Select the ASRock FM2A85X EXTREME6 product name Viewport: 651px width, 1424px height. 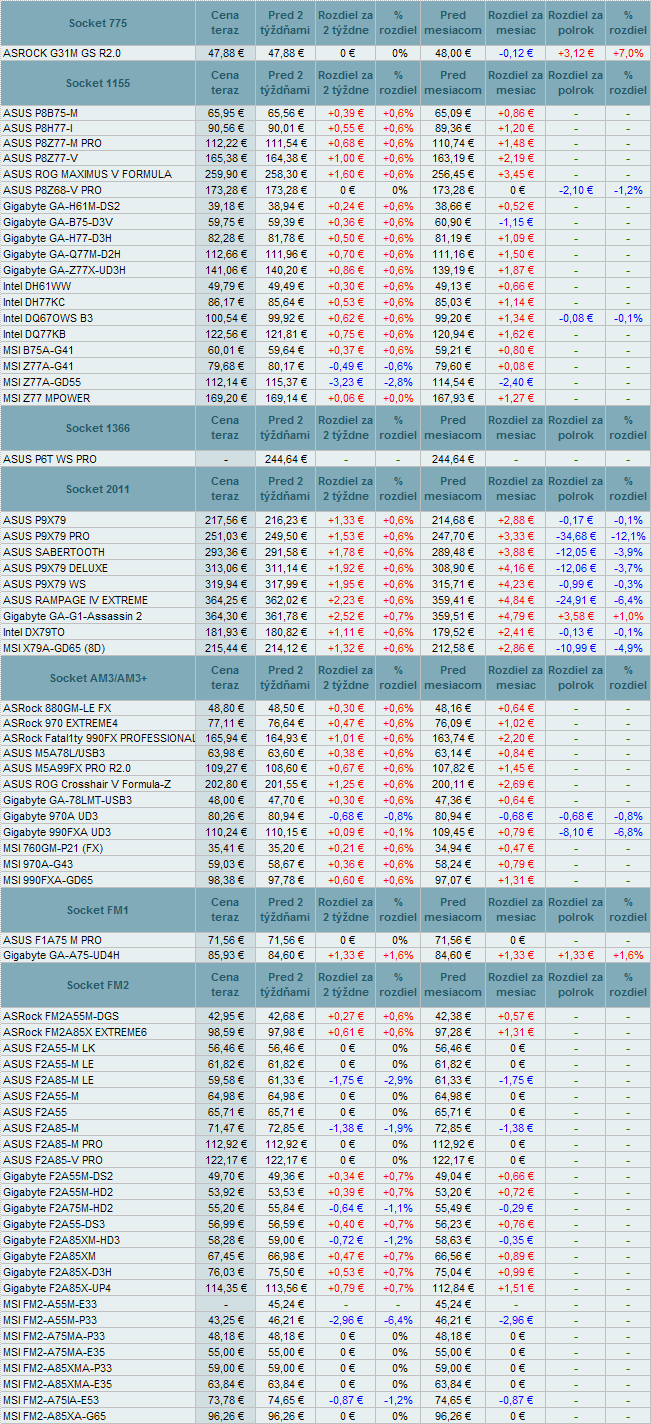click(x=75, y=1032)
